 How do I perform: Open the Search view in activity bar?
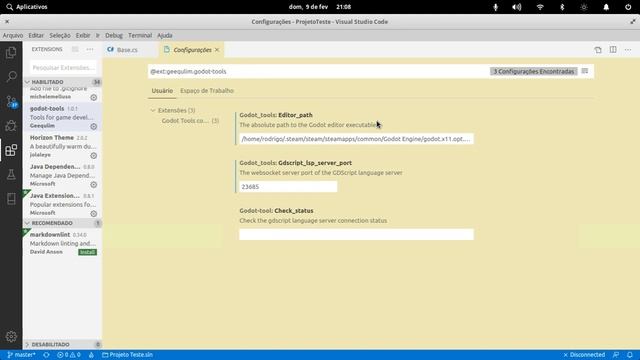11,76
